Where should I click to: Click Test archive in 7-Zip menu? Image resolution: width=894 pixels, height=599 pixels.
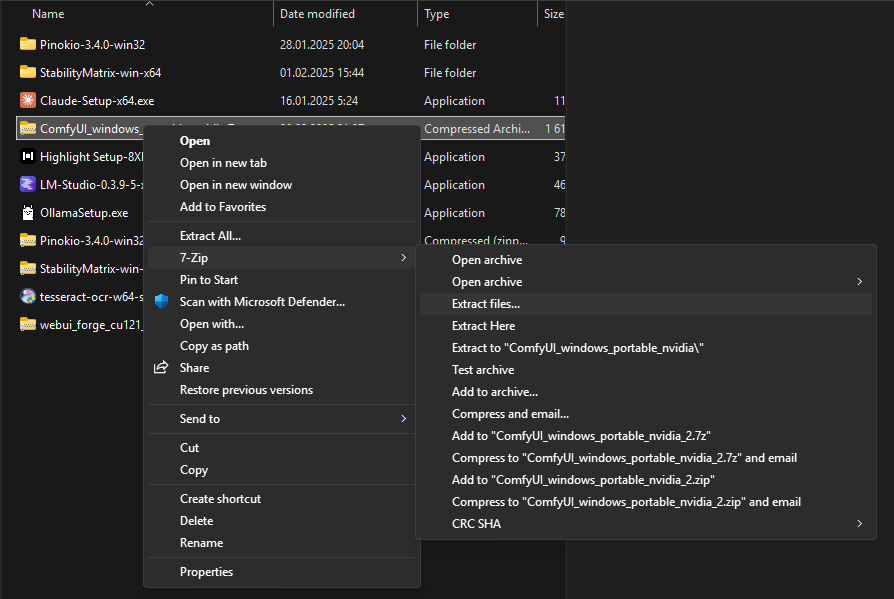point(483,370)
